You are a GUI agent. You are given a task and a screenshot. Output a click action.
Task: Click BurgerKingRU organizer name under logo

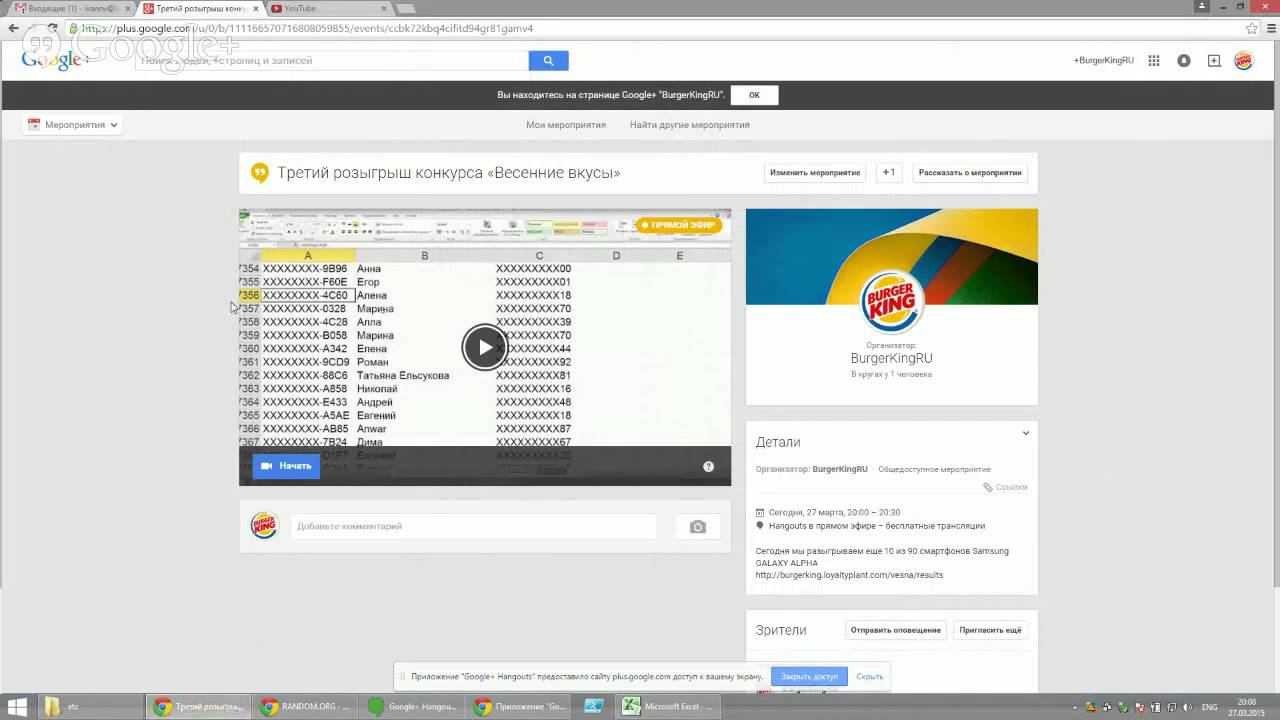[x=891, y=358]
